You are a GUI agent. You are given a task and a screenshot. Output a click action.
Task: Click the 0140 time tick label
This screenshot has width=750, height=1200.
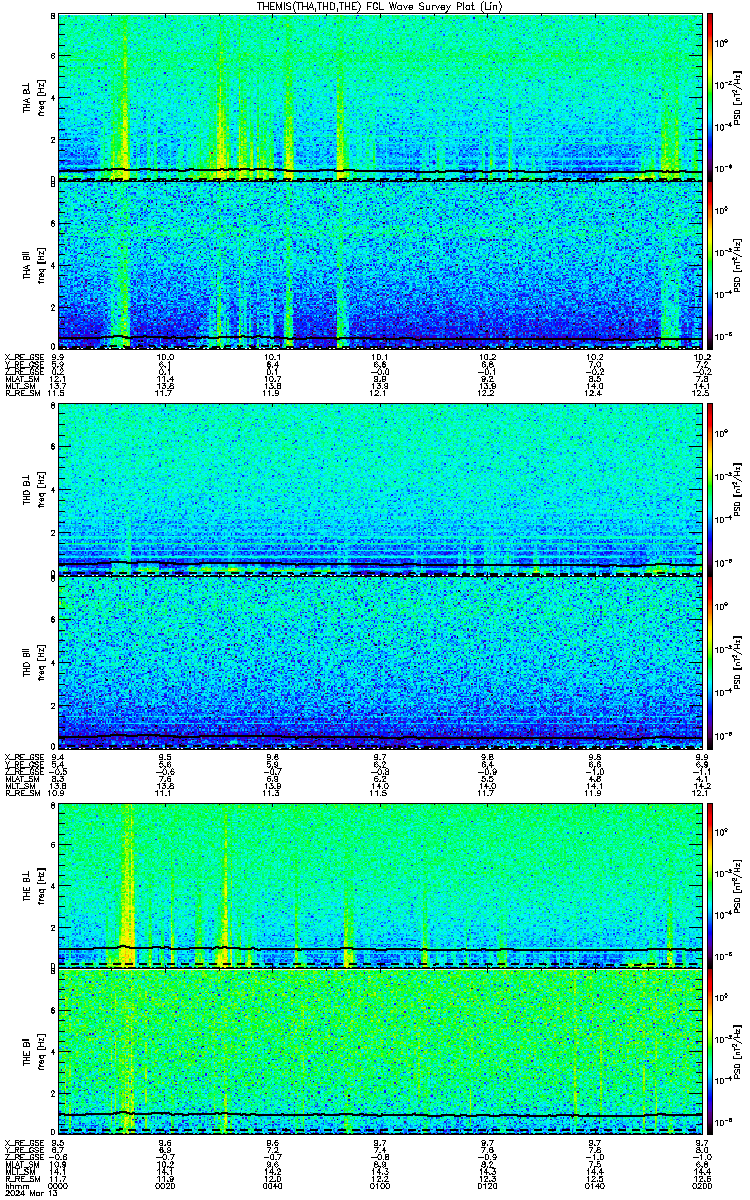[594, 1188]
